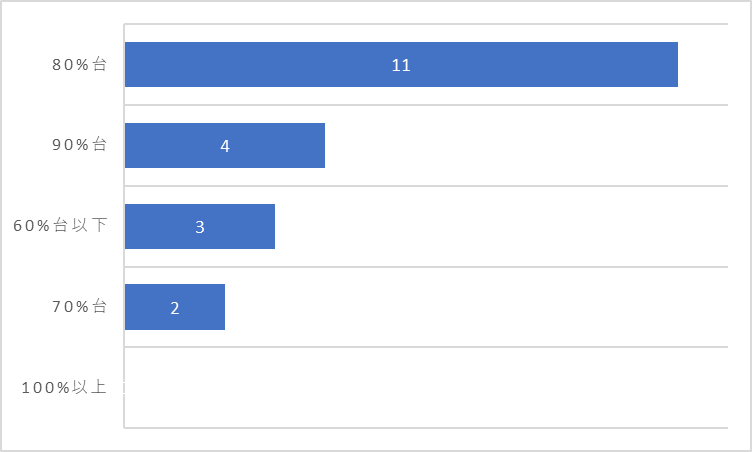Select empty plot area right of 70%台 bar

476,307
